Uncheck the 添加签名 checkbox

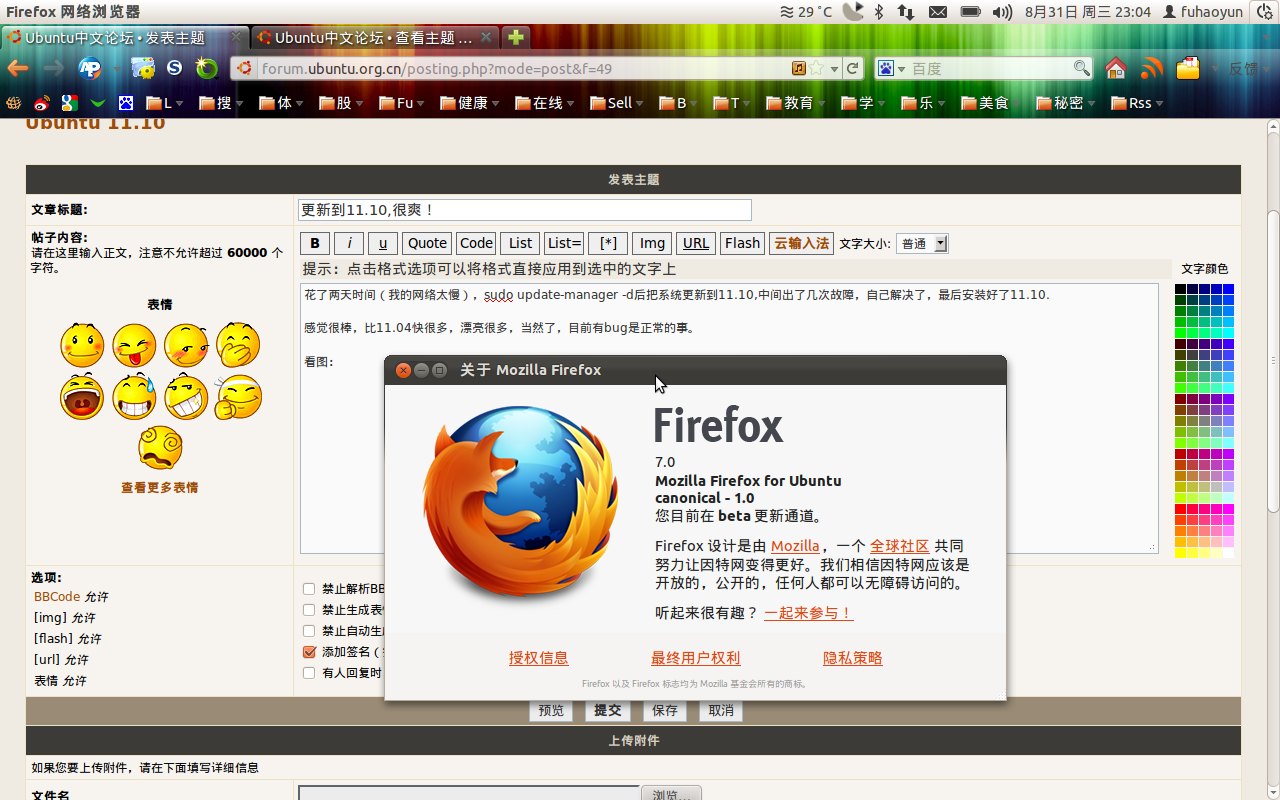pyautogui.click(x=309, y=652)
